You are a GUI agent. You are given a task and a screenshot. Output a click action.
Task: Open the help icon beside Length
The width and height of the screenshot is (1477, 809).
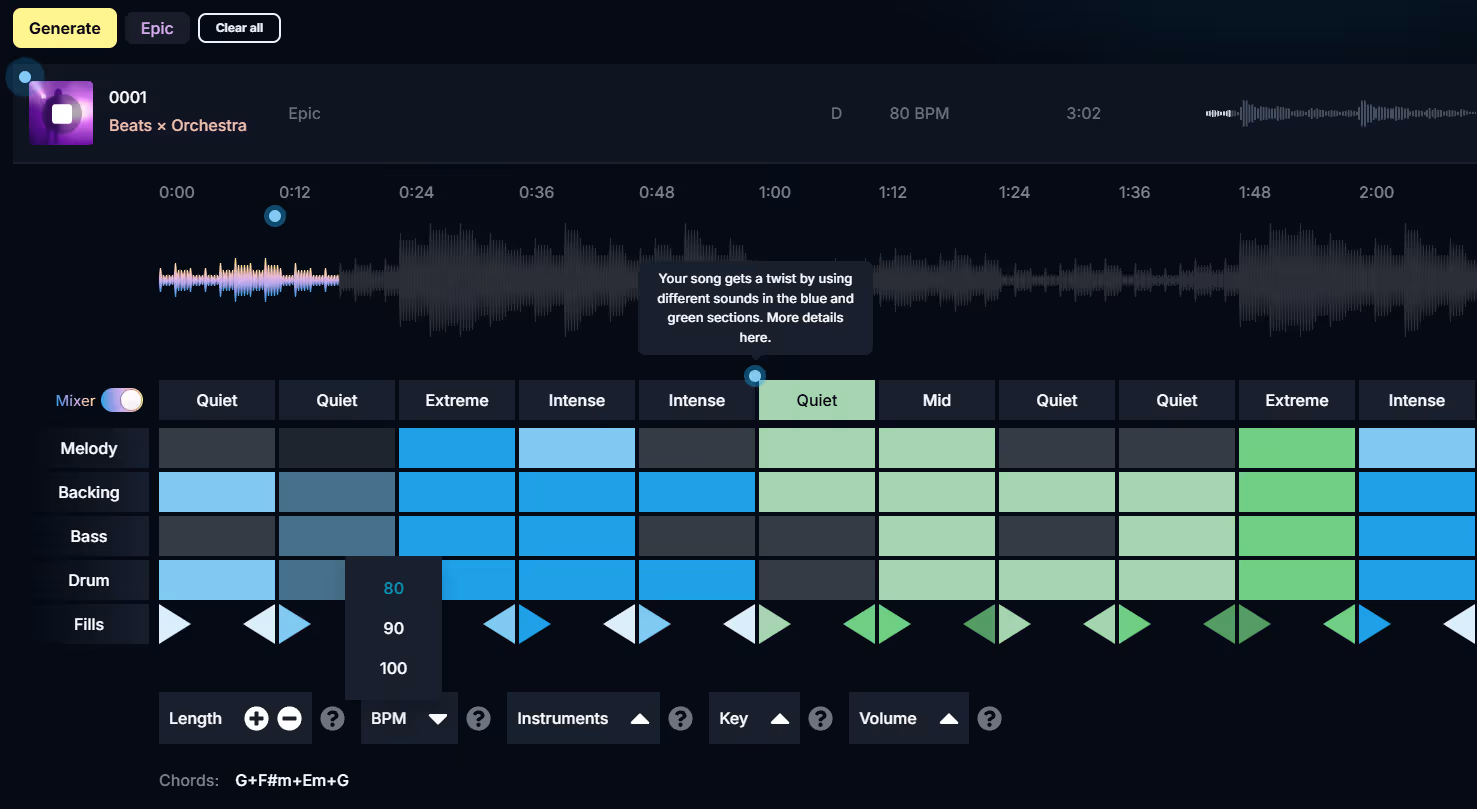[333, 718]
